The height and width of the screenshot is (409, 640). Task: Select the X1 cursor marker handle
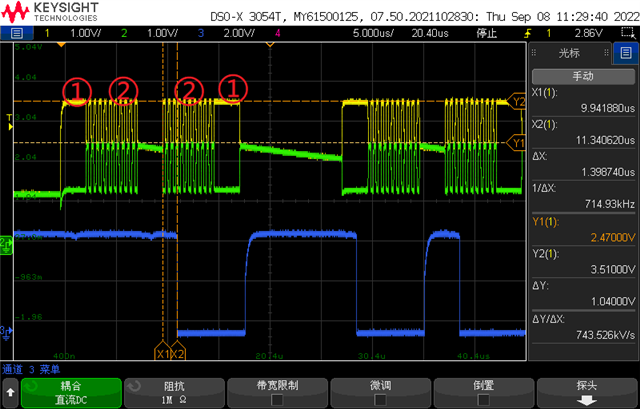(x=162, y=352)
